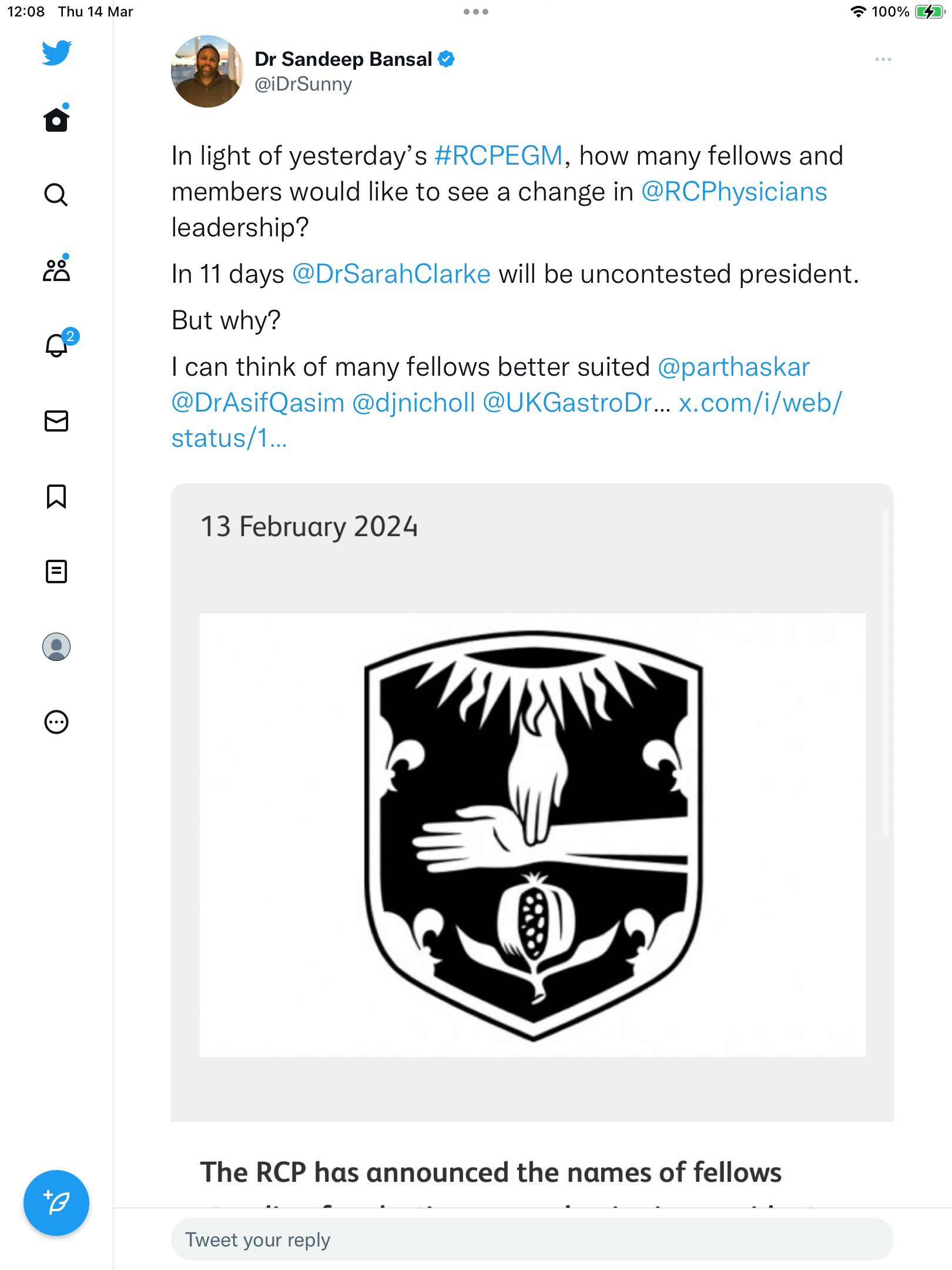Open the Messages envelope icon

pyautogui.click(x=56, y=421)
